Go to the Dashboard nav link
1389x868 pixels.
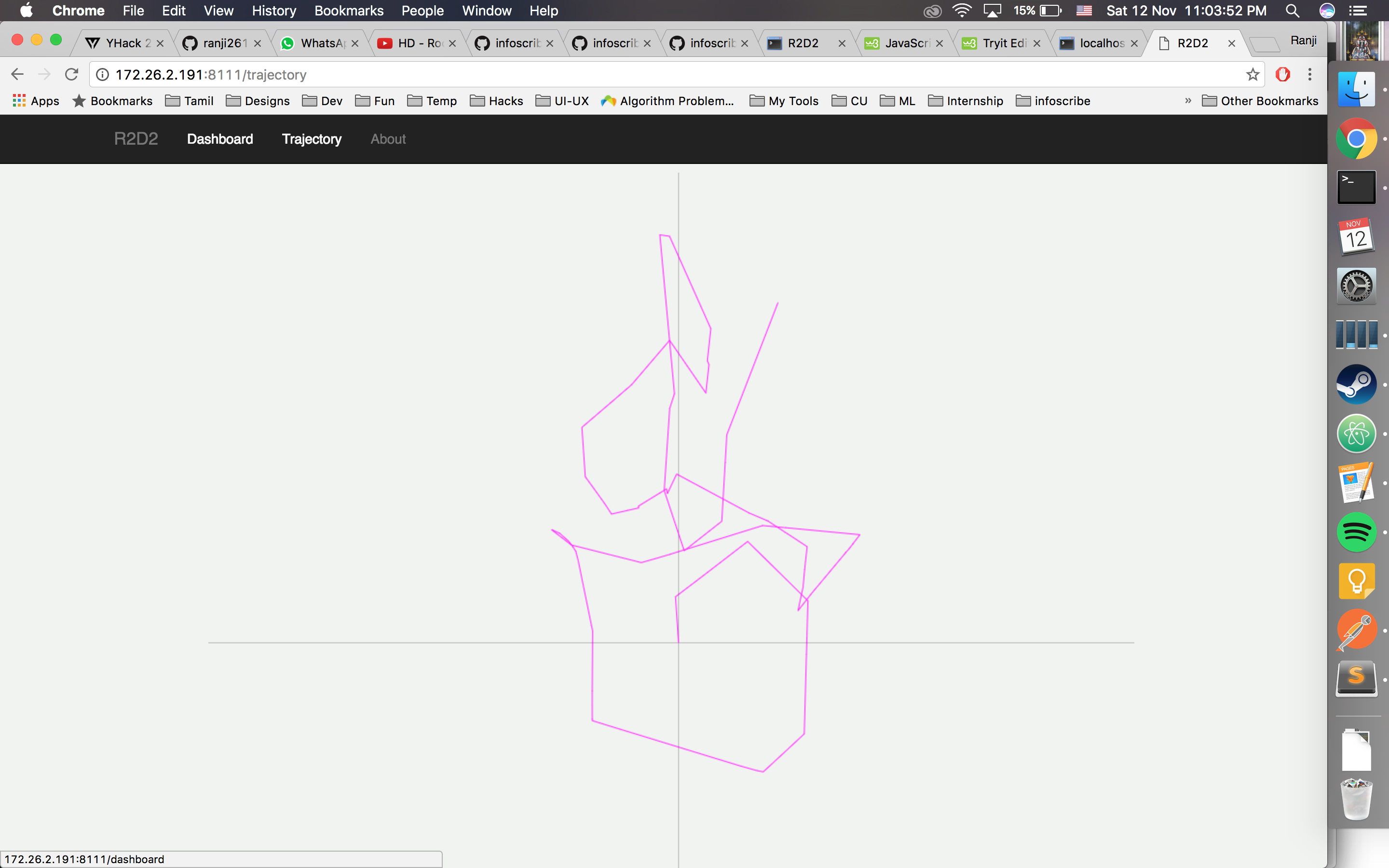pos(220,139)
